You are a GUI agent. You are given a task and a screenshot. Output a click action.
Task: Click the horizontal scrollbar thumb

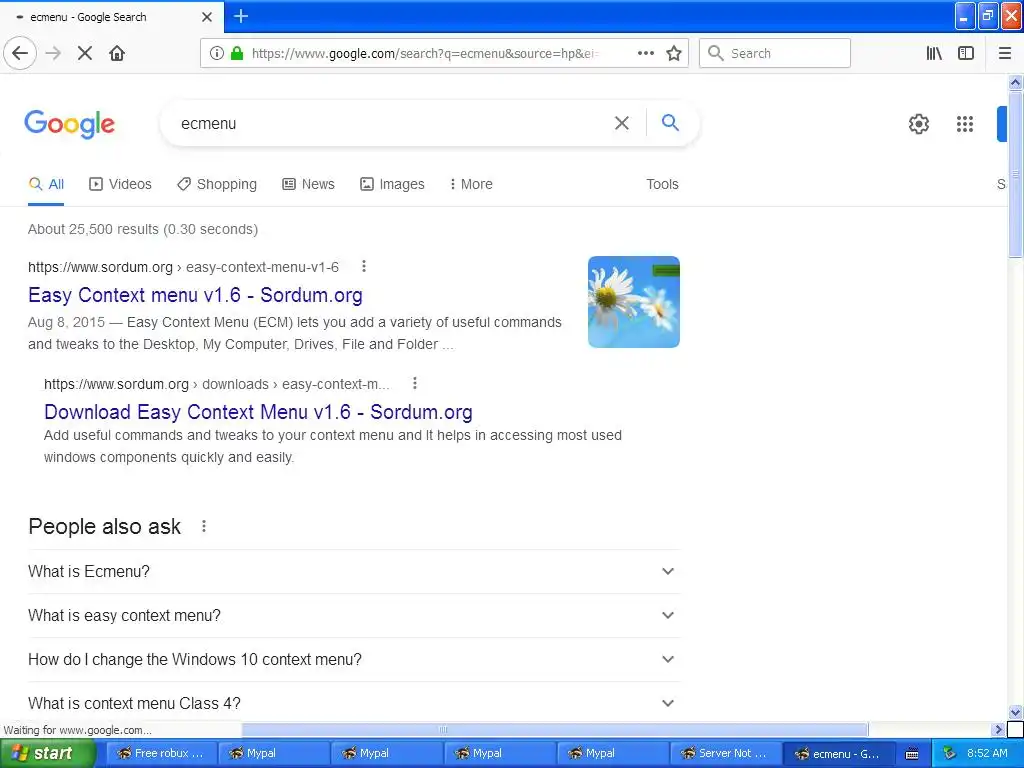click(x=554, y=729)
